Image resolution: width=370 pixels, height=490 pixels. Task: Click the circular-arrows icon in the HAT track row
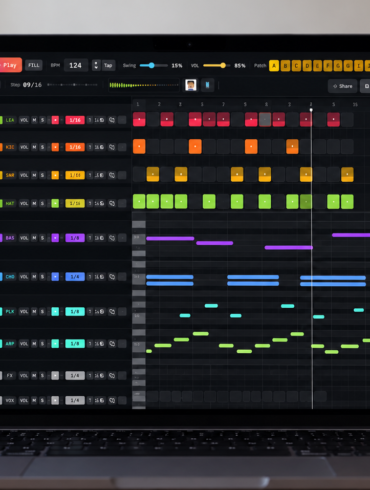[112, 203]
